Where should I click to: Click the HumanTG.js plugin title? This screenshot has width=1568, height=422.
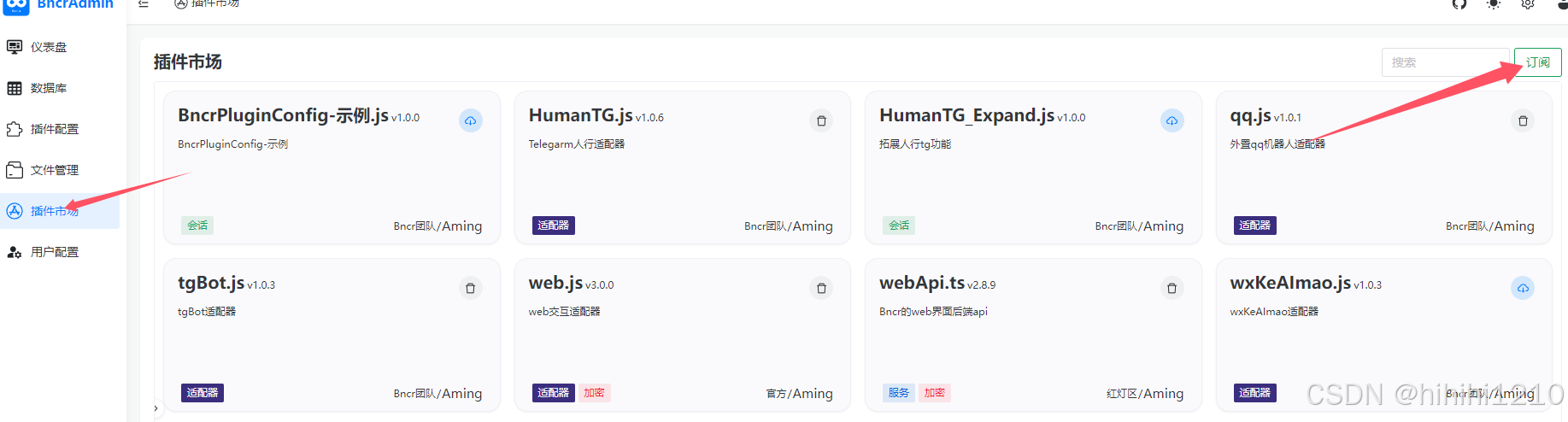coord(581,115)
